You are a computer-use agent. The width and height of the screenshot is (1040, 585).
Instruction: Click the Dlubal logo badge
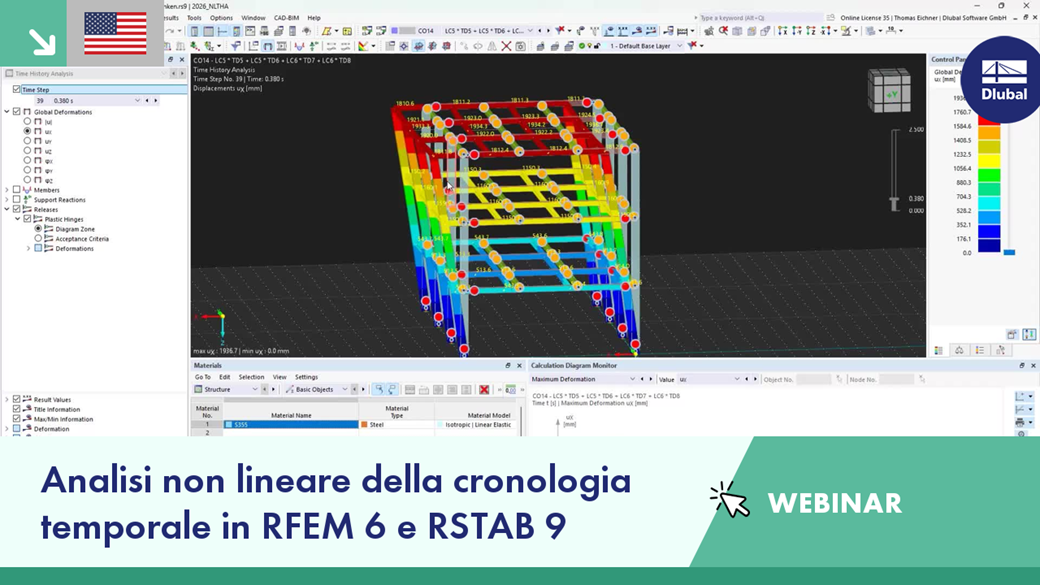click(x=1004, y=80)
